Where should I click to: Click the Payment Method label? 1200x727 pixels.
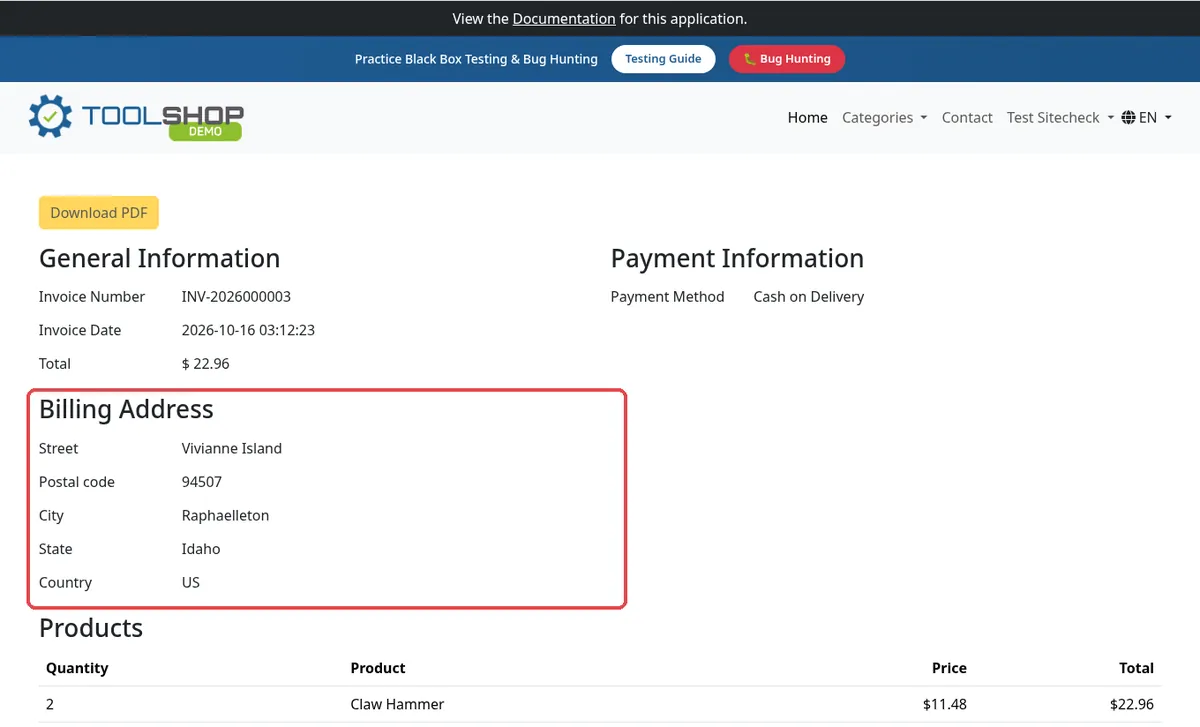pyautogui.click(x=667, y=297)
